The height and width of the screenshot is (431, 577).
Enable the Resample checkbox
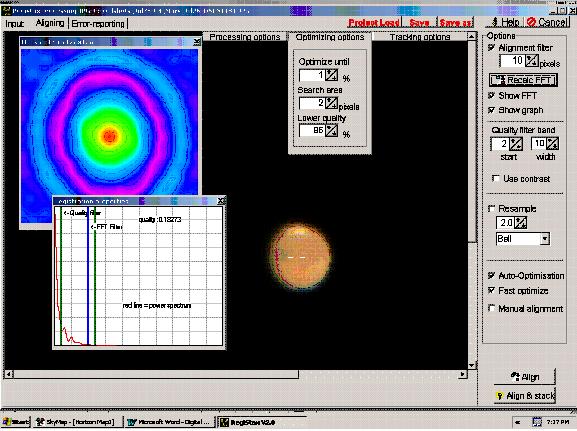[x=491, y=209]
